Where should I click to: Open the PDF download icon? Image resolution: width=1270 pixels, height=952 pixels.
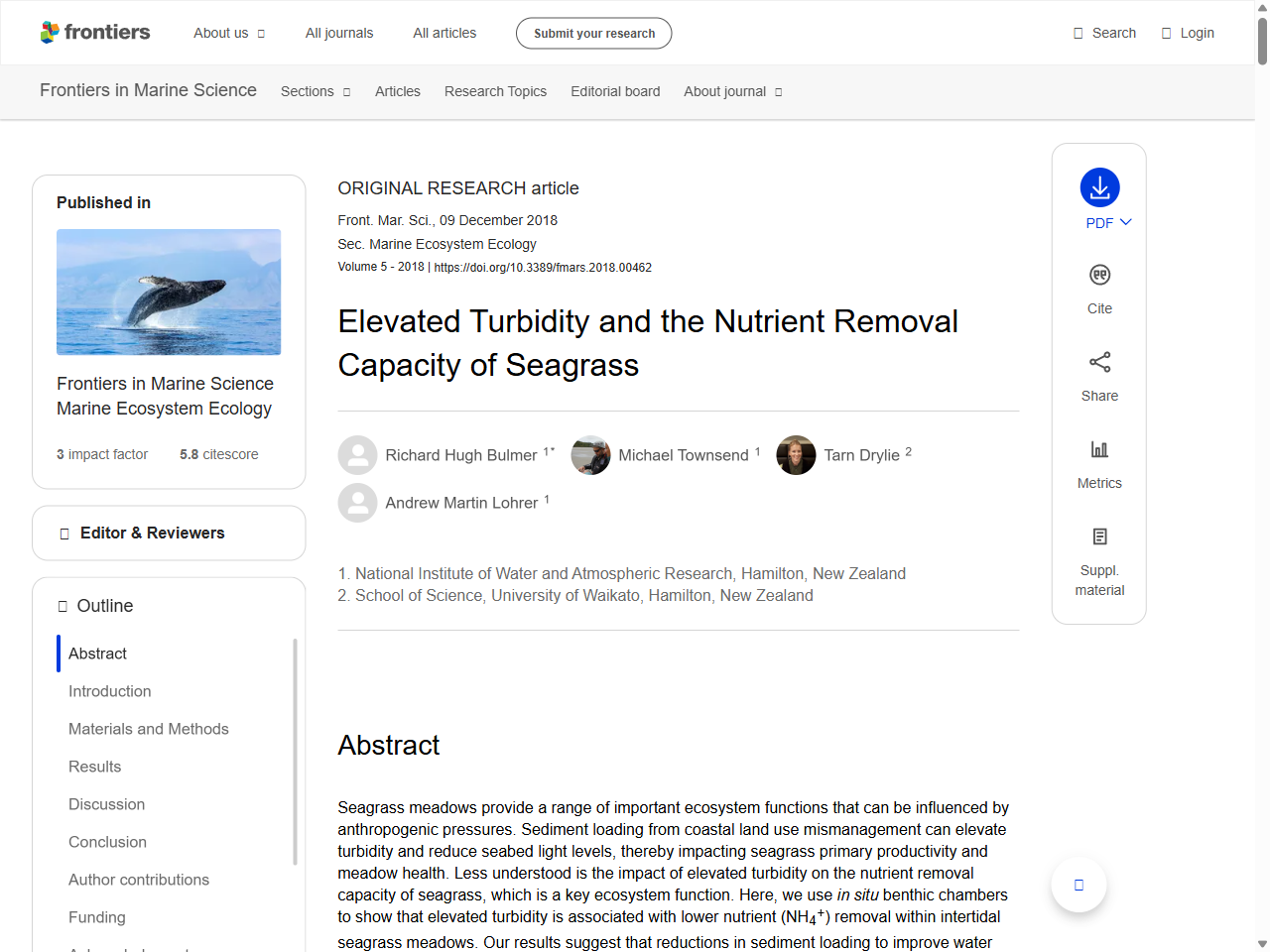(x=1099, y=186)
